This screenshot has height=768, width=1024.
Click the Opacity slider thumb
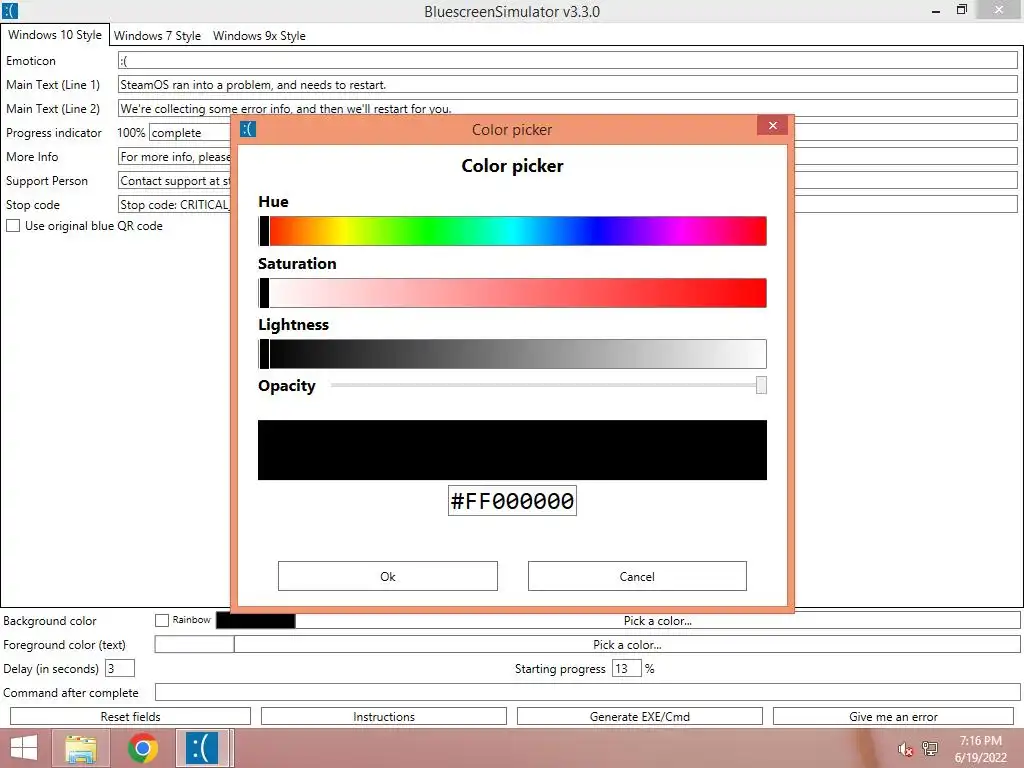761,385
